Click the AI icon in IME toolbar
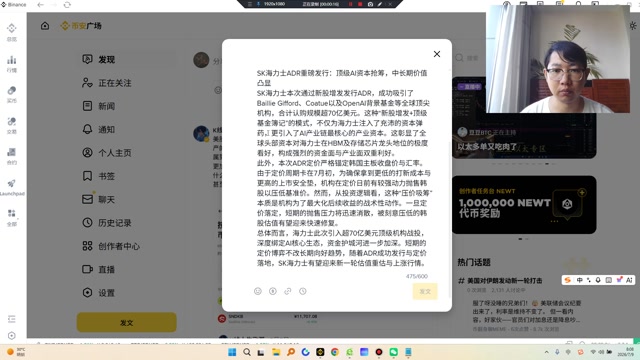This screenshot has width=640, height=360. coord(629,280)
